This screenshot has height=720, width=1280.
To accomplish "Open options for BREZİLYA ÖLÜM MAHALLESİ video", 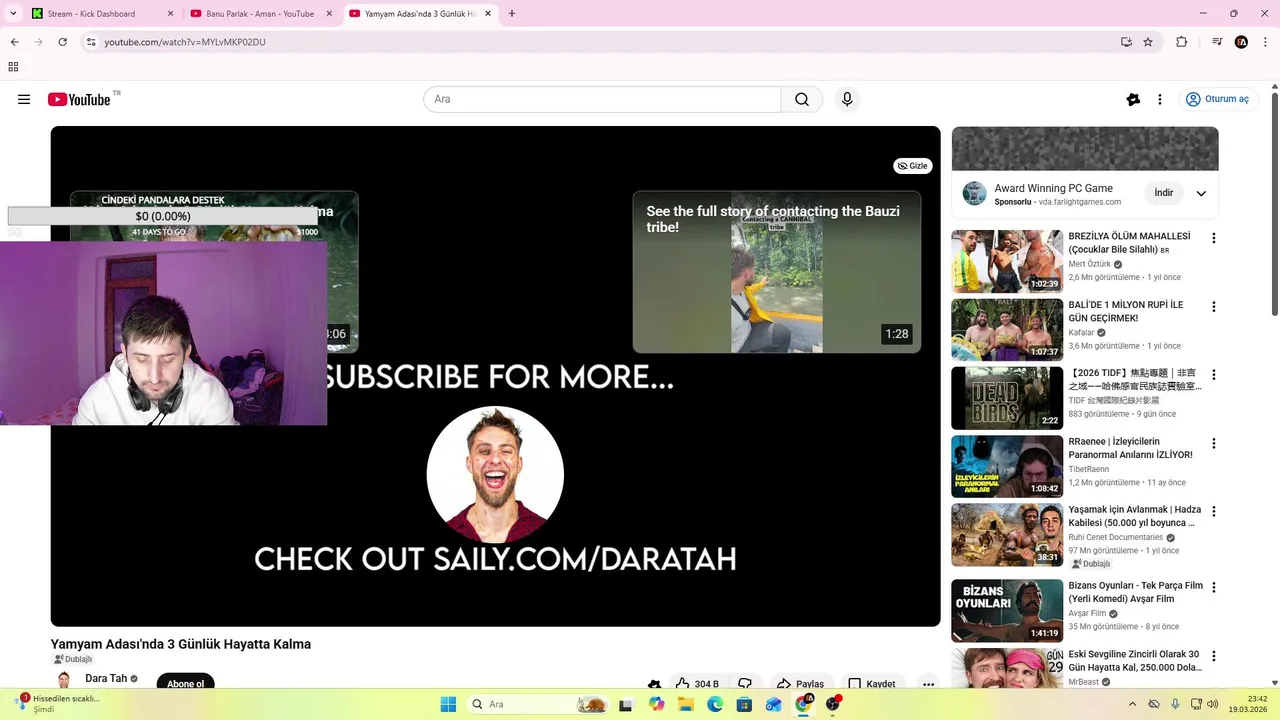I will click(x=1214, y=238).
